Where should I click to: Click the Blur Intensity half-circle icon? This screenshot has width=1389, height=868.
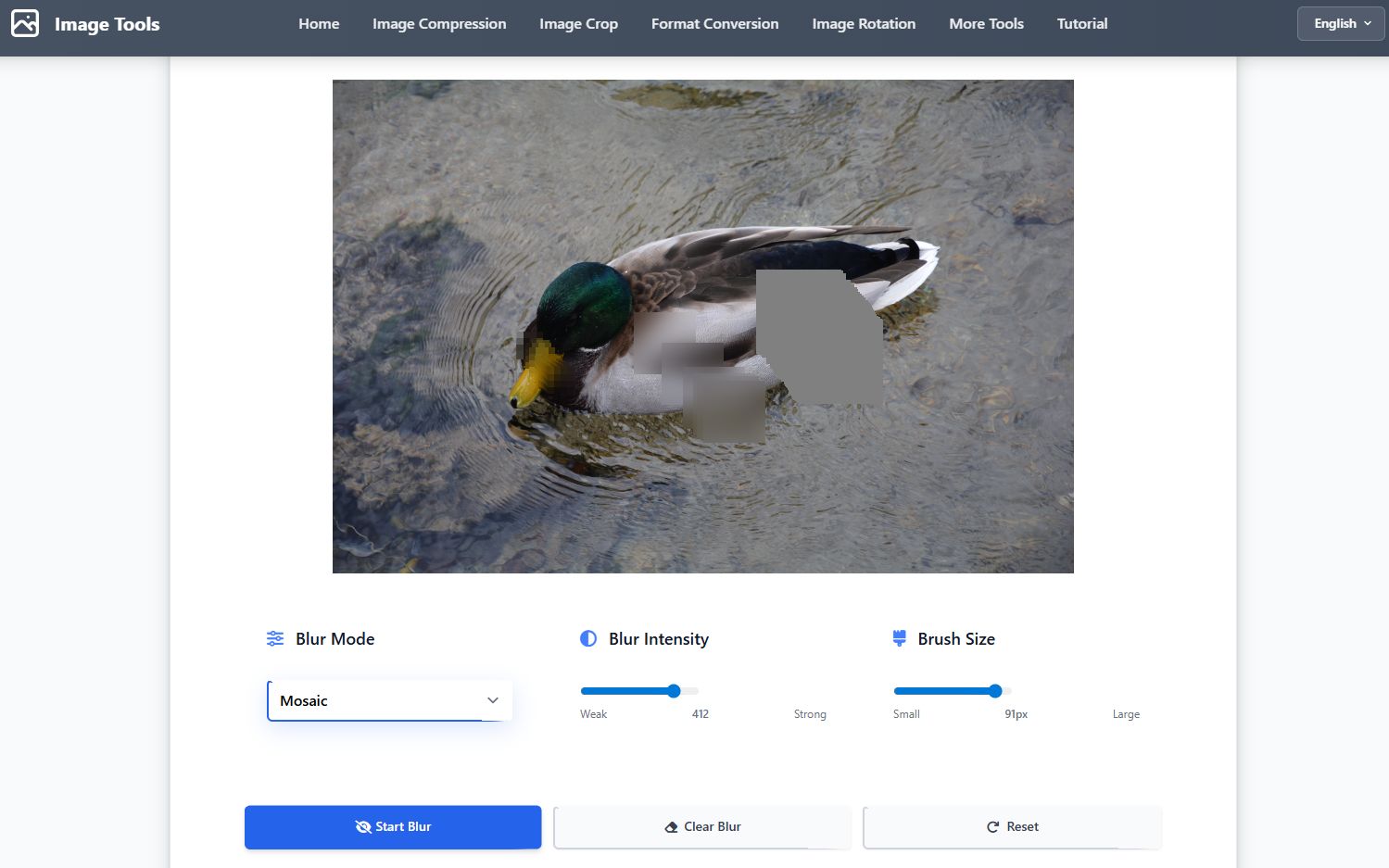[588, 638]
